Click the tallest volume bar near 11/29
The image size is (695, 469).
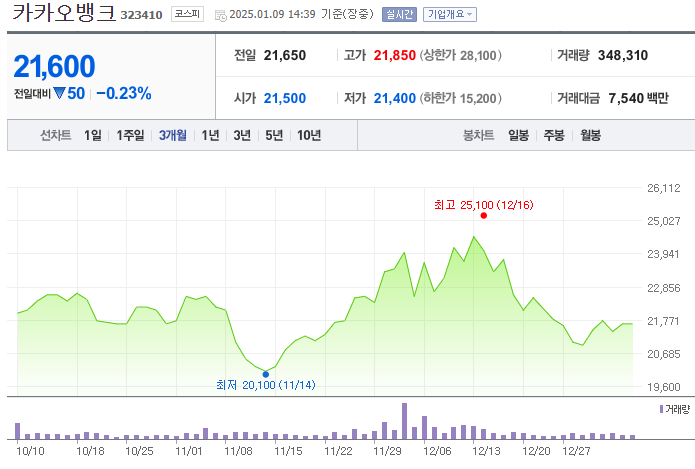coord(404,421)
